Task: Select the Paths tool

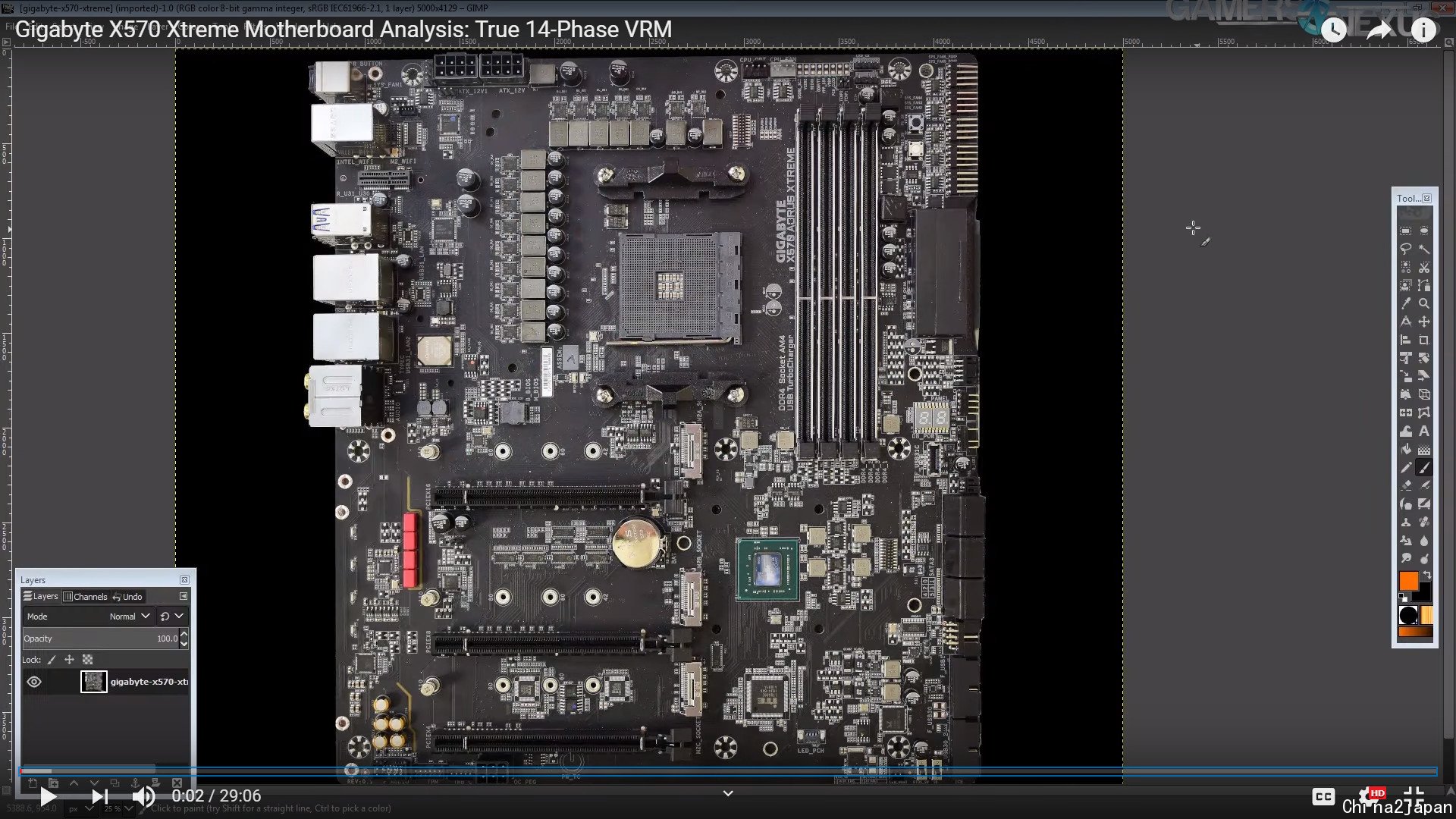Action: pyautogui.click(x=1424, y=285)
